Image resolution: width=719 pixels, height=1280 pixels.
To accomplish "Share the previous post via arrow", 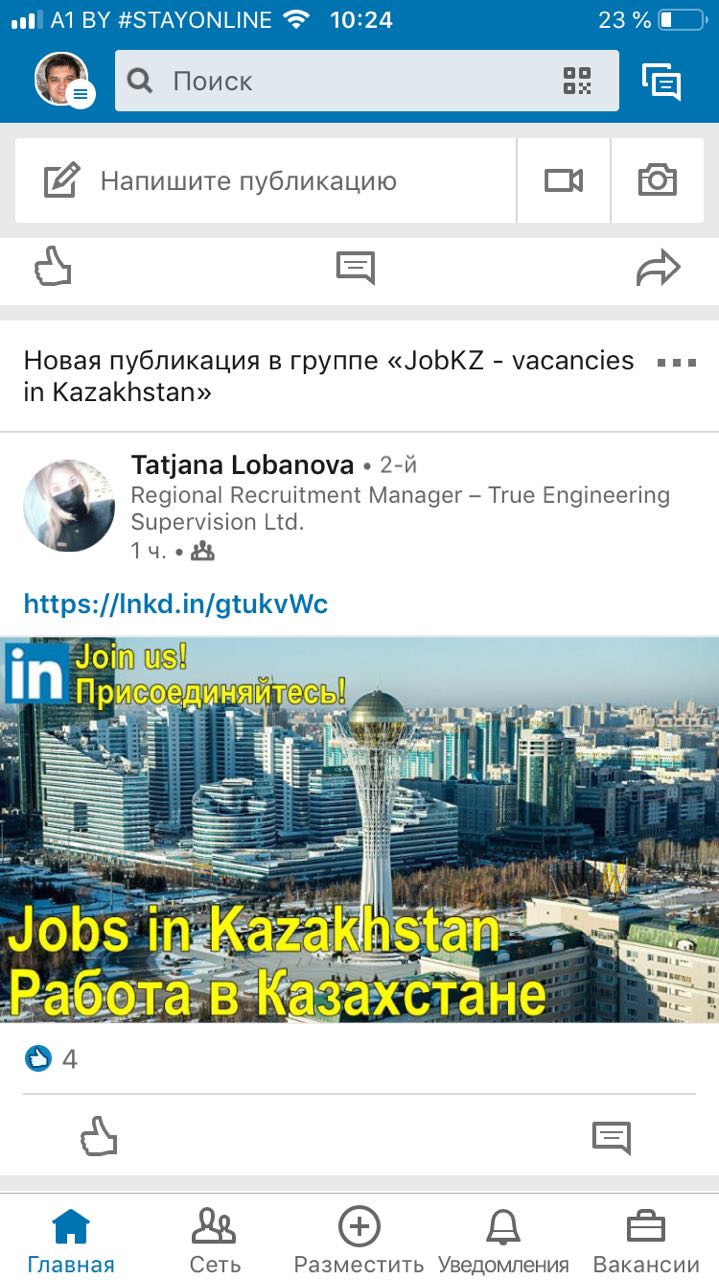I will 658,268.
